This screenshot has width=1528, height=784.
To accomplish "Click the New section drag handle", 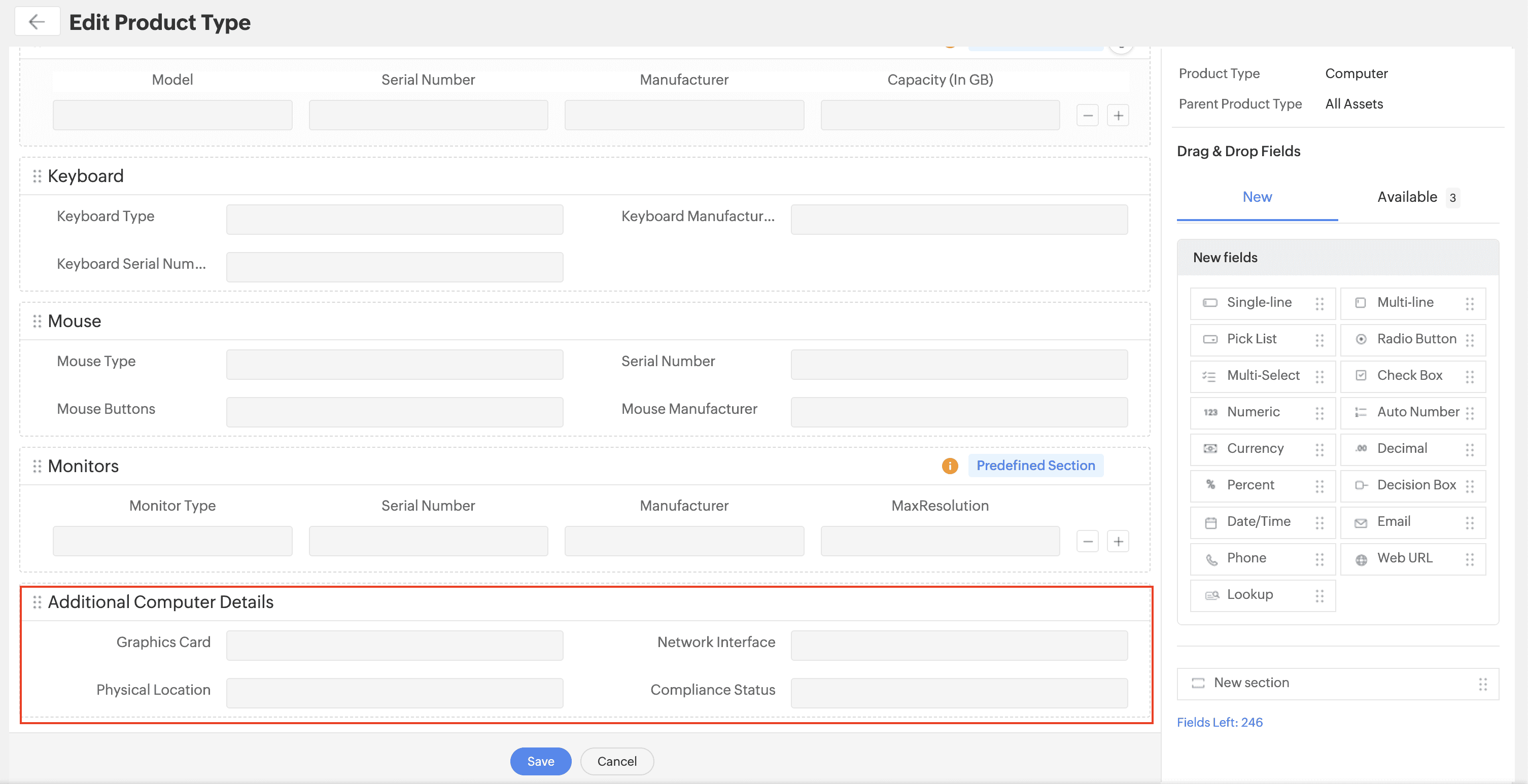I will point(1482,684).
